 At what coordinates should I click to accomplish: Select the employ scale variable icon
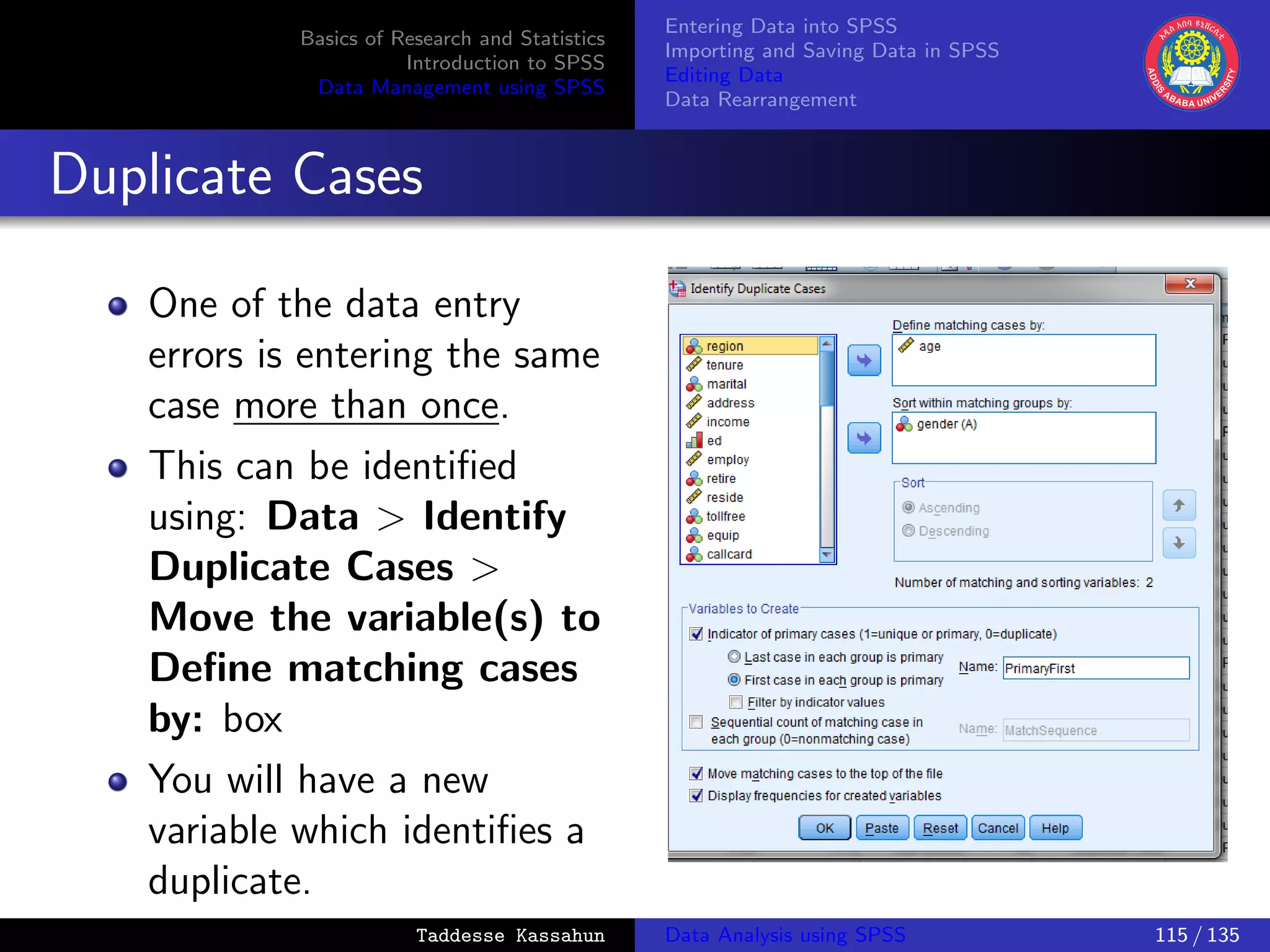click(693, 459)
